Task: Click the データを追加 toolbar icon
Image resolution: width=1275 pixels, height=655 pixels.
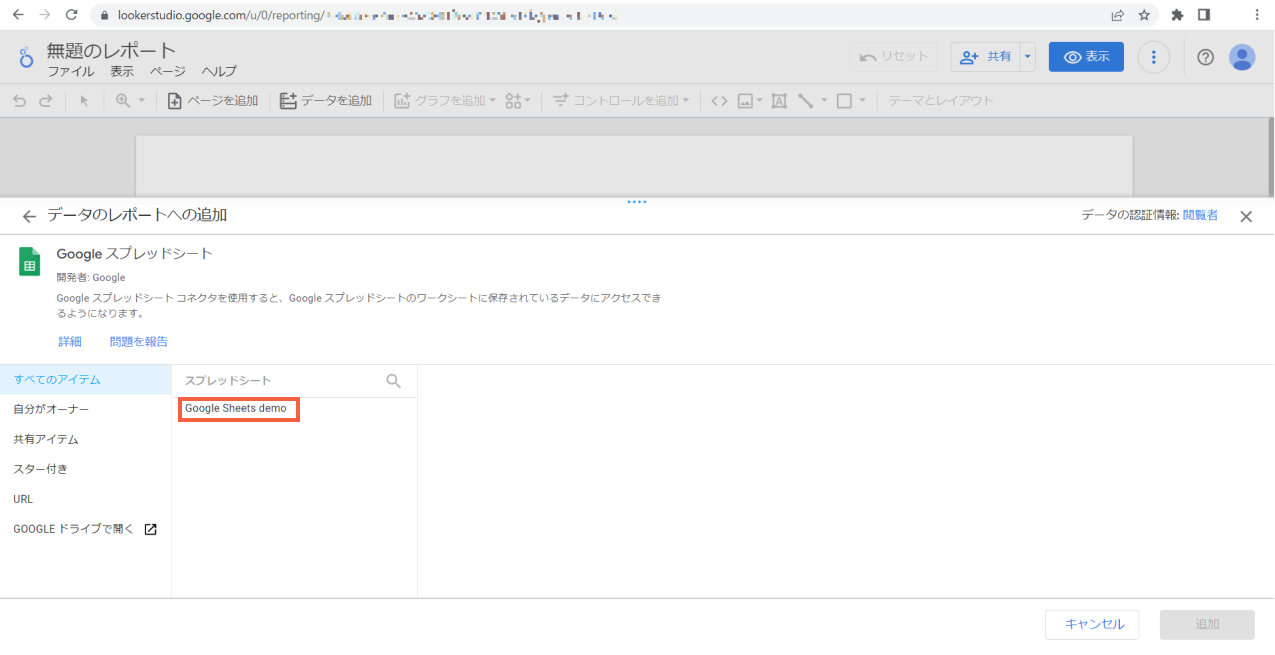Action: click(x=287, y=100)
